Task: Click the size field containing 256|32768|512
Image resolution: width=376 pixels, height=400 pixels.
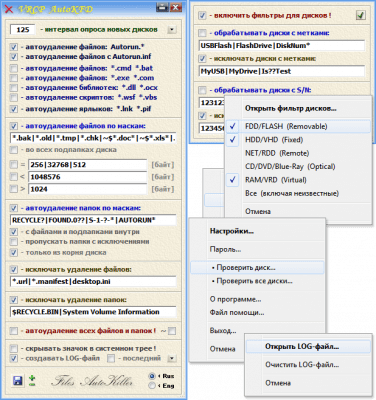Action: tap(87, 165)
